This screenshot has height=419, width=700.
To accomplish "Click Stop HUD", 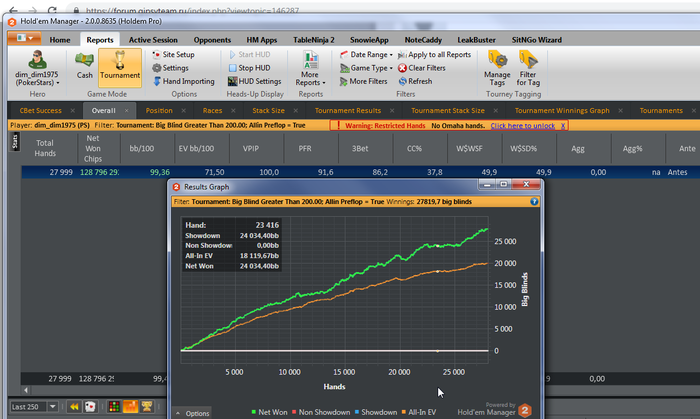I will pos(250,68).
